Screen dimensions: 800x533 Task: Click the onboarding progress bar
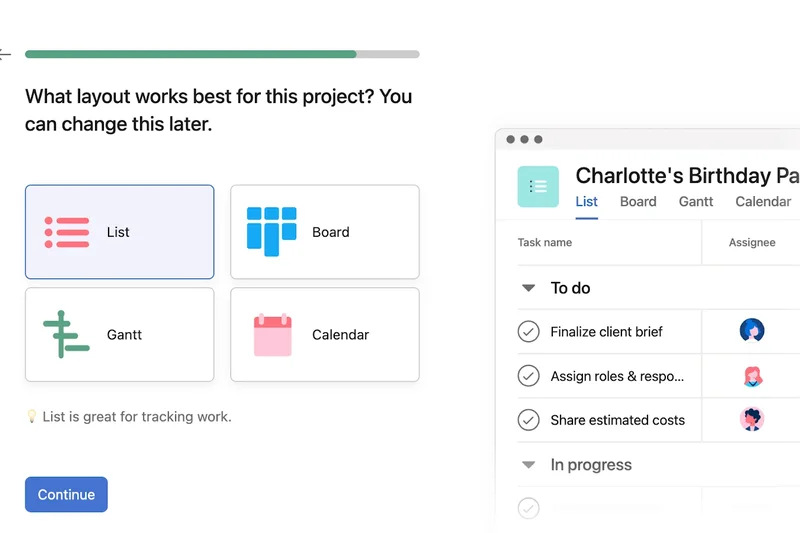[222, 54]
